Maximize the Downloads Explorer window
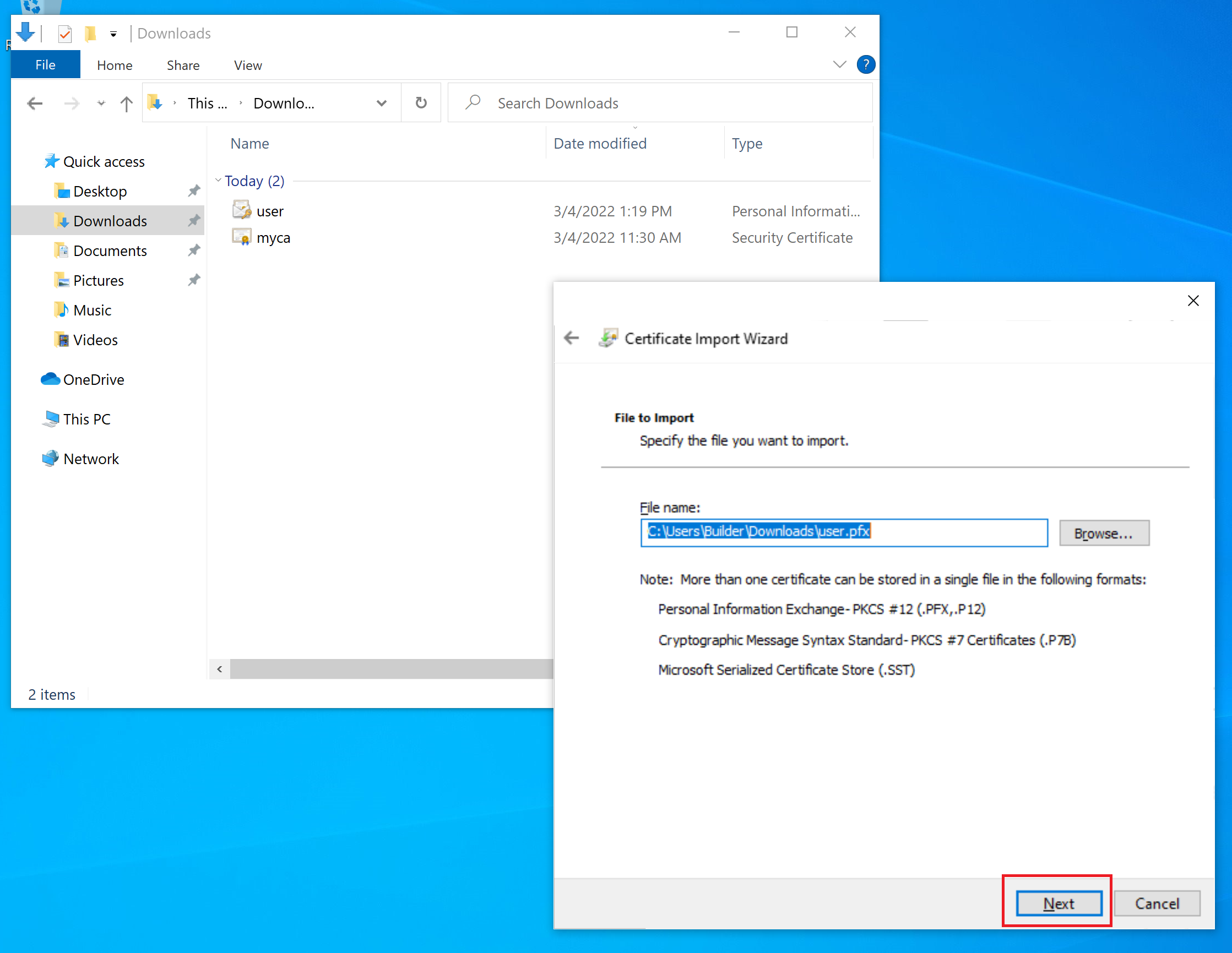1232x953 pixels. (791, 32)
